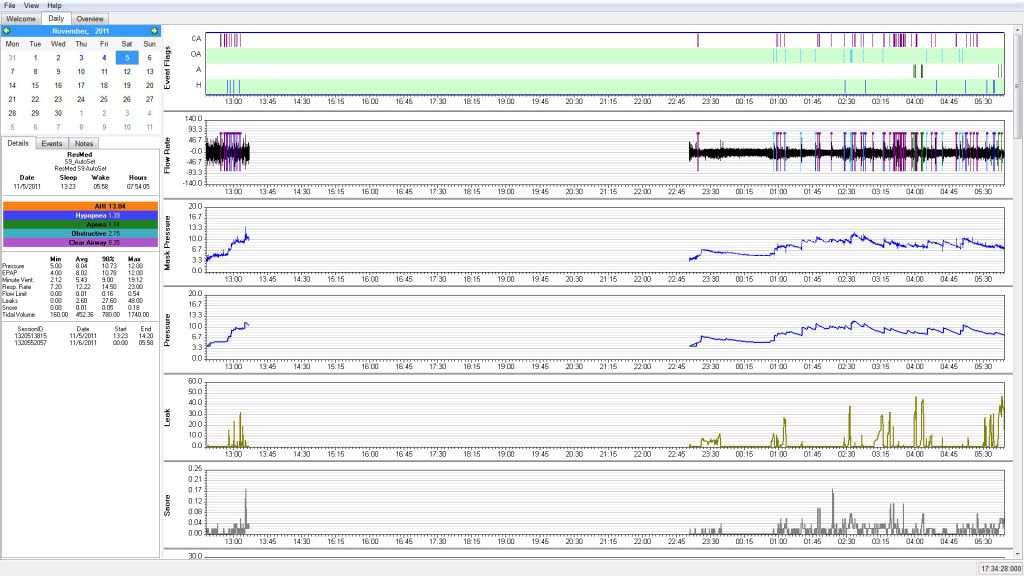Select Thursday November 3 in the calendar
This screenshot has height=576, width=1024.
pyautogui.click(x=81, y=58)
